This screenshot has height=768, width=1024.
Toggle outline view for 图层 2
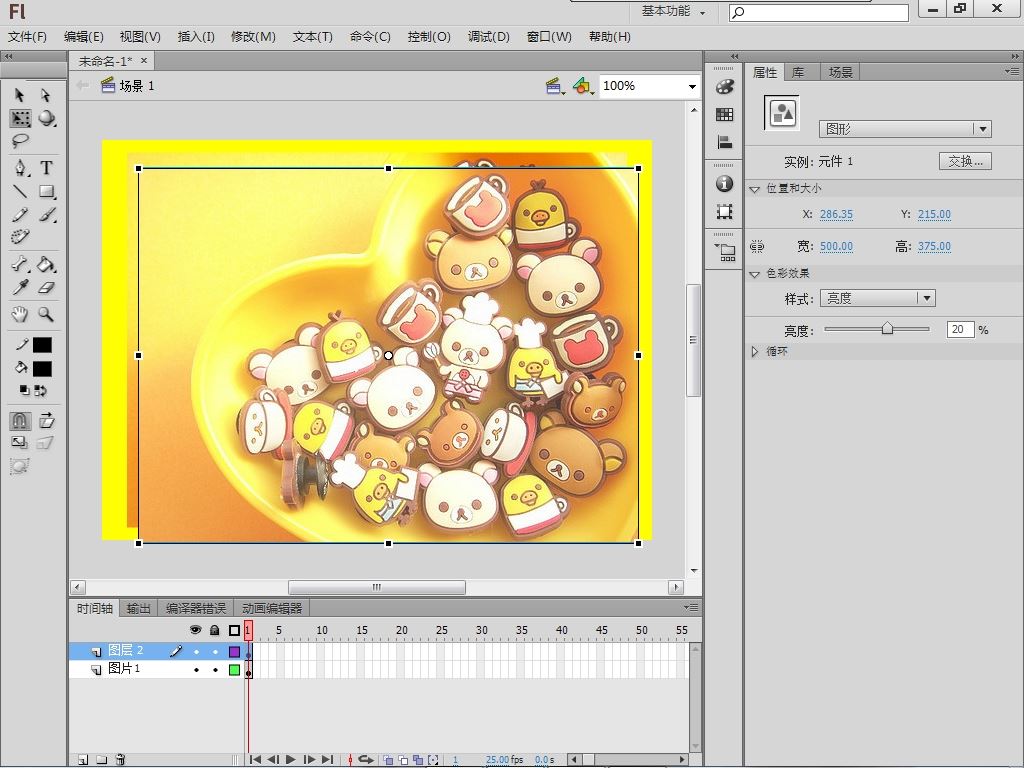(234, 652)
